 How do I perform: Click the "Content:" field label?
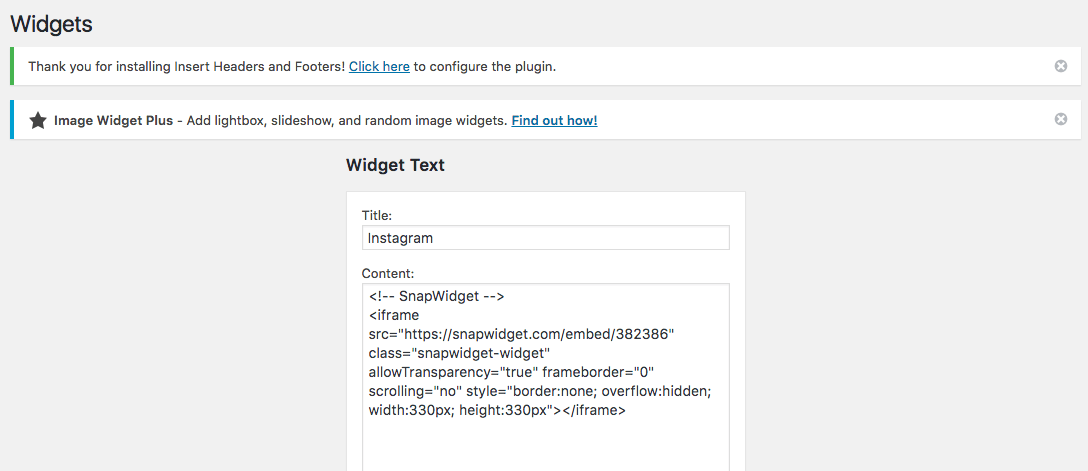[x=387, y=273]
